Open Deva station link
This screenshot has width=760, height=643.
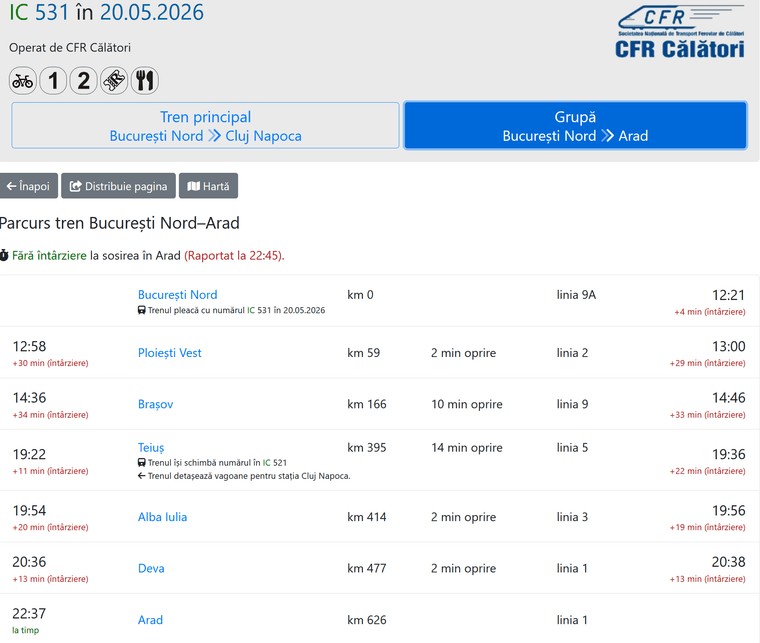tap(151, 568)
